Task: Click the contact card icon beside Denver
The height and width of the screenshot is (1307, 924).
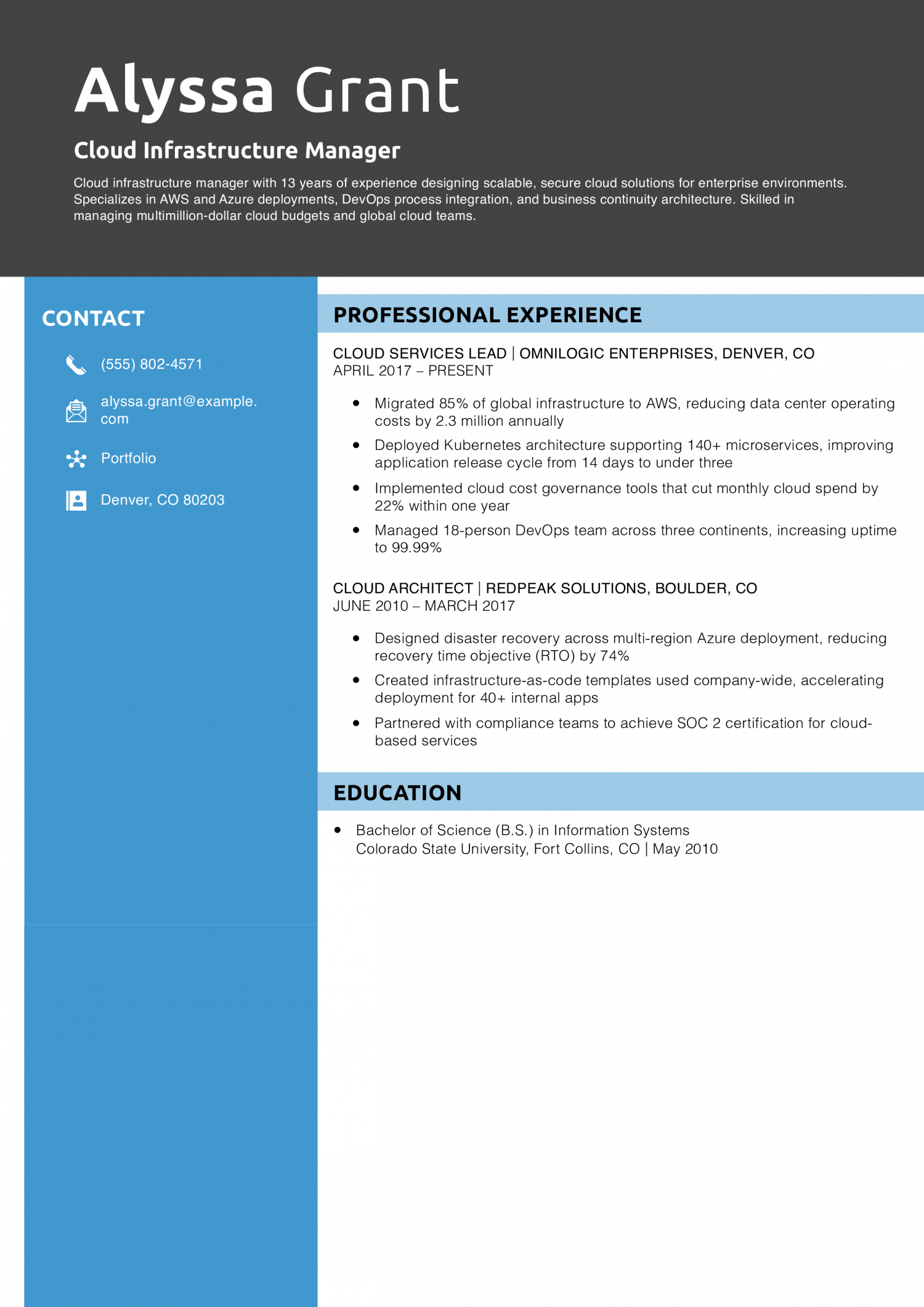Action: (76, 500)
